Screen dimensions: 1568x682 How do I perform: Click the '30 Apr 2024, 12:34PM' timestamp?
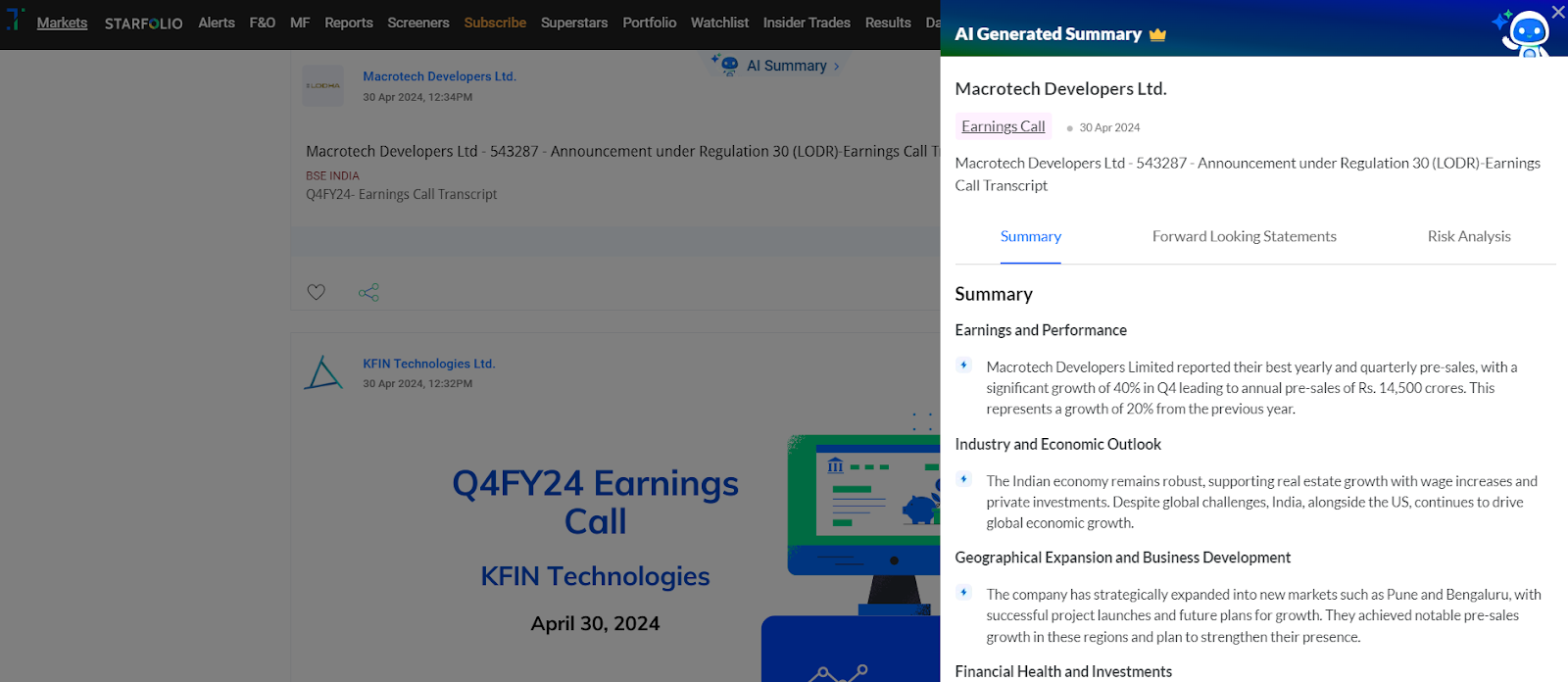tap(417, 97)
